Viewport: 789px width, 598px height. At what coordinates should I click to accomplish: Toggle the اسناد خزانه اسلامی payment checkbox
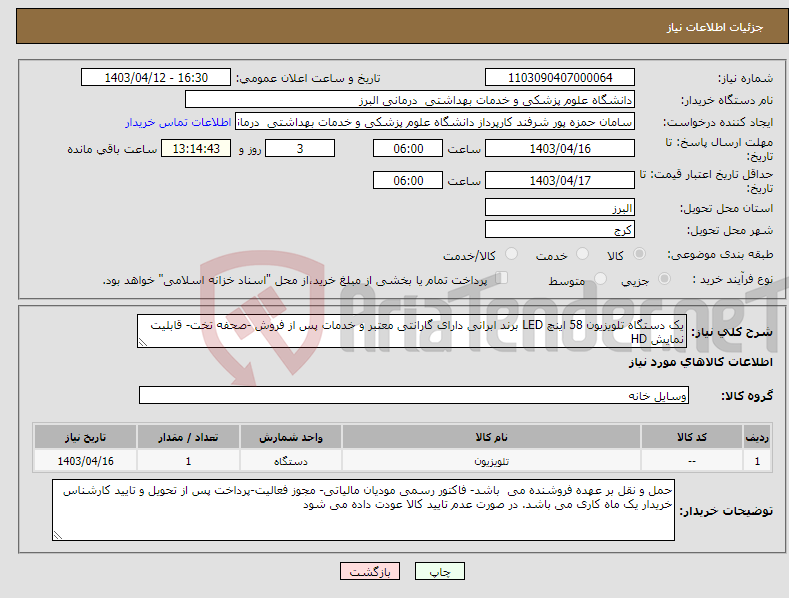502,278
